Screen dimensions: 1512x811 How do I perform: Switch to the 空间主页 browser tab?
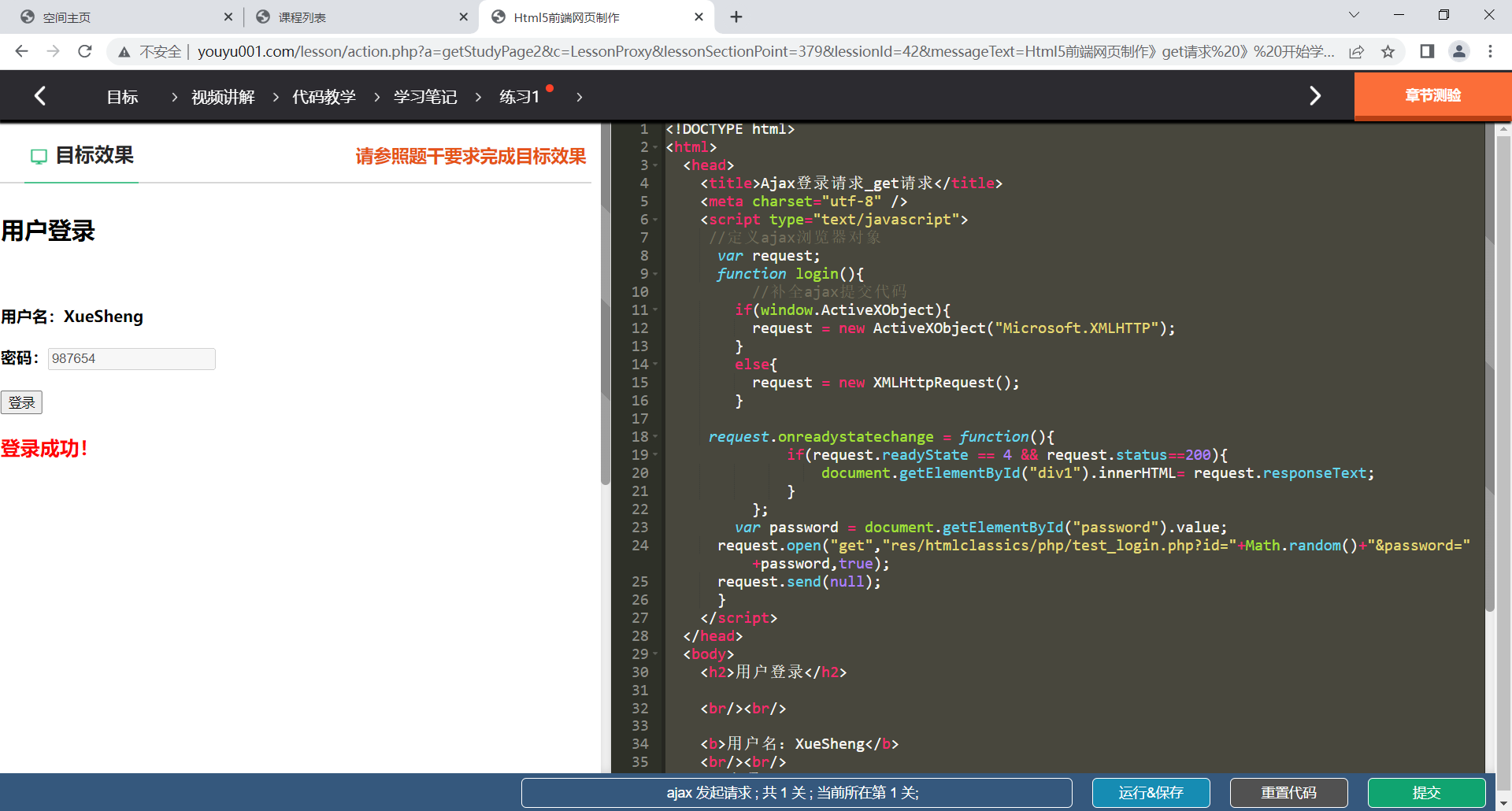126,17
